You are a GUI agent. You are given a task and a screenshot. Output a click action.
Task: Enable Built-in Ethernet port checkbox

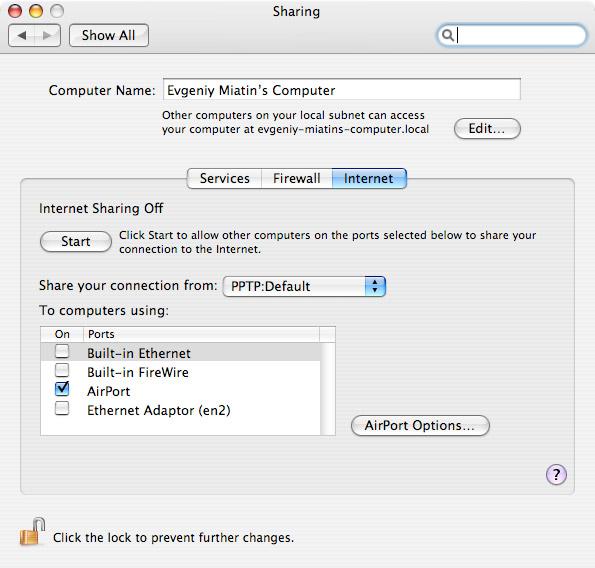pos(62,351)
